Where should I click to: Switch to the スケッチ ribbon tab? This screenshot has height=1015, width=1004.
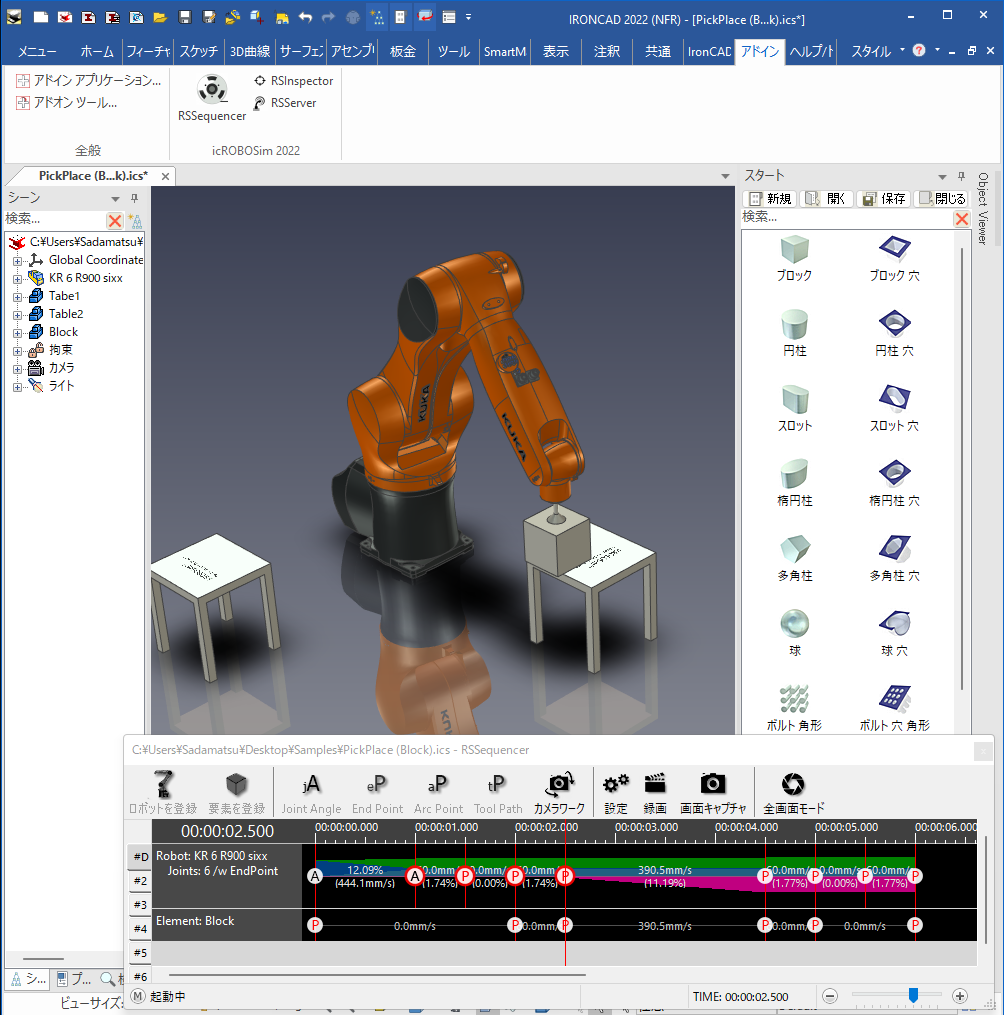198,52
